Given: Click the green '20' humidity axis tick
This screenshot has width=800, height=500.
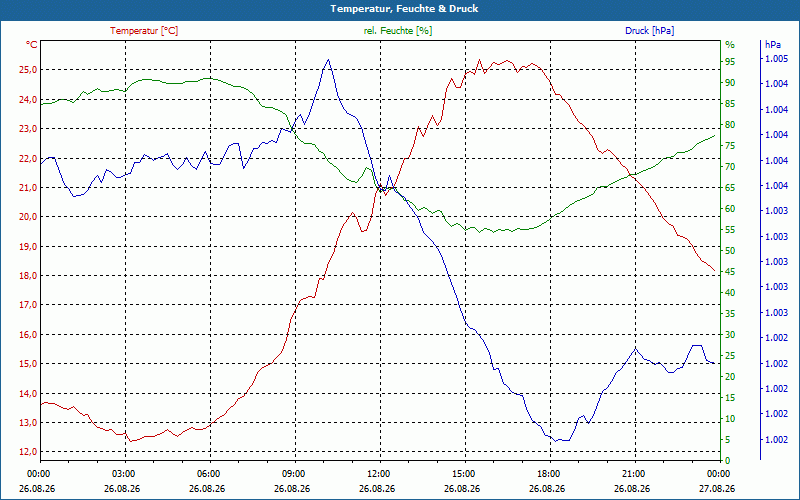Looking at the screenshot, I should 730,377.
